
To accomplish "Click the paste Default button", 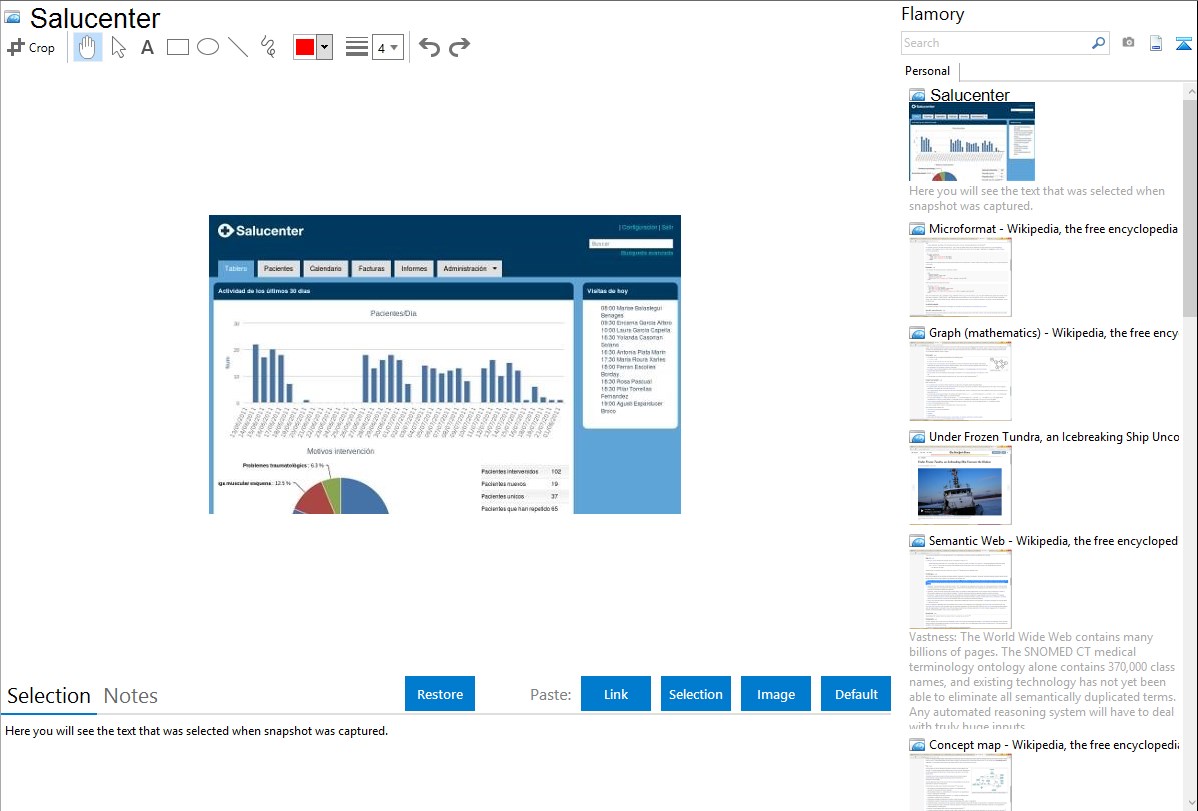I will pos(856,694).
